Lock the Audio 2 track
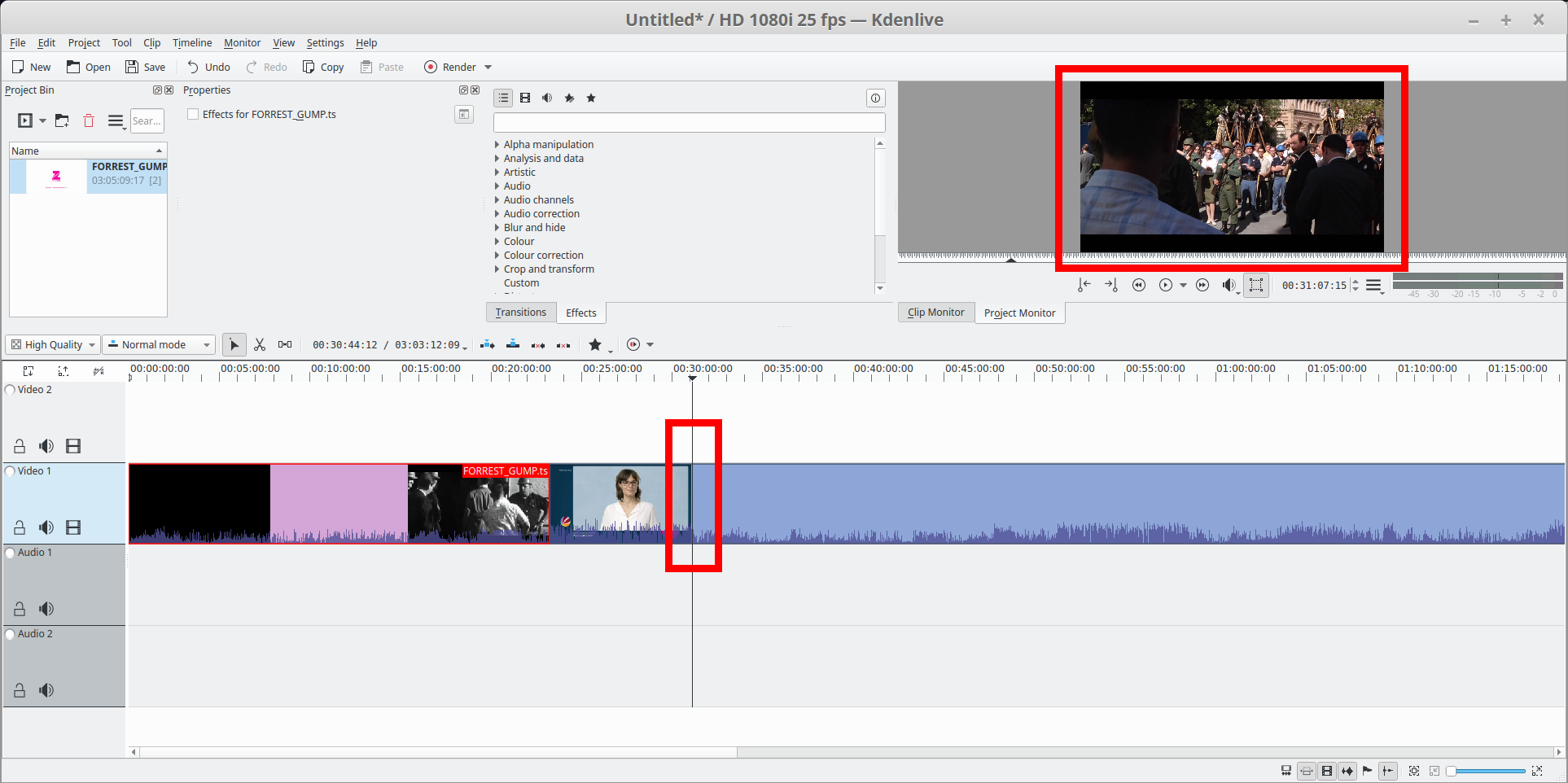 click(x=20, y=690)
